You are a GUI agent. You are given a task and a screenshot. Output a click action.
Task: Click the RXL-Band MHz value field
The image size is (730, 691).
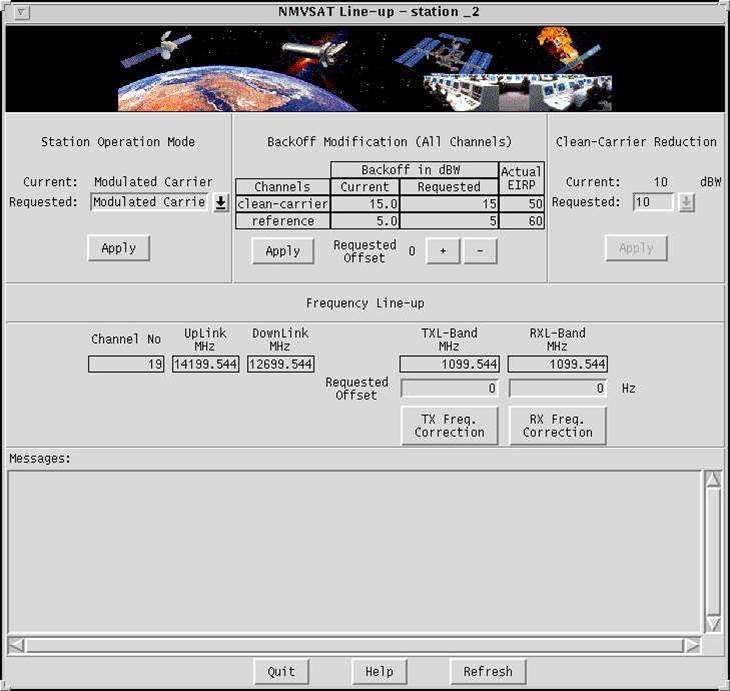click(557, 364)
